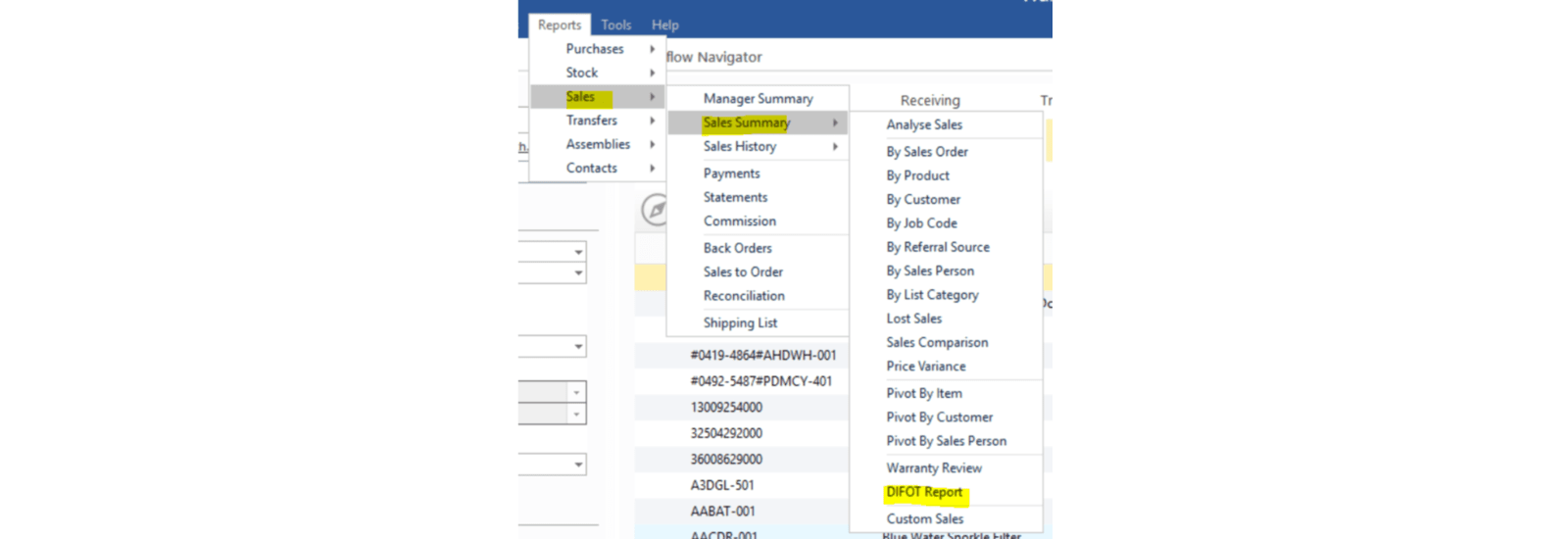Click the compass navigator icon
Viewport: 1568px width, 539px height.
coord(655,209)
